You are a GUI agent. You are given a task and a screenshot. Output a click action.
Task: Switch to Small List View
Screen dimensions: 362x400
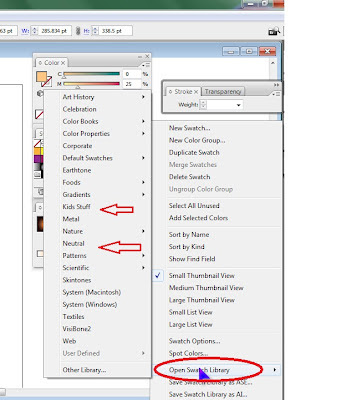[217, 312]
